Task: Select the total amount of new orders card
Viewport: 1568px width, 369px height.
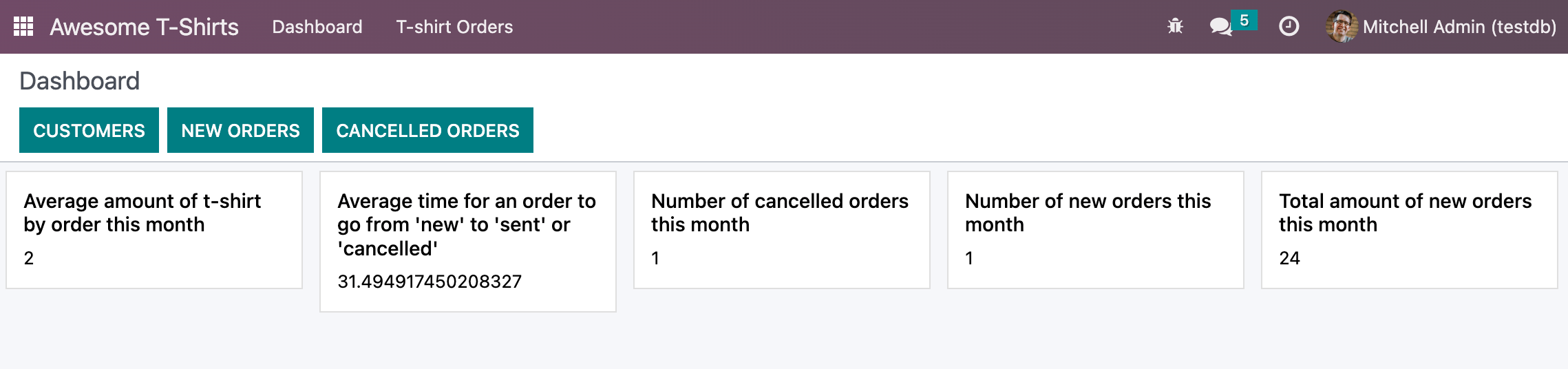Action: pos(1409,230)
